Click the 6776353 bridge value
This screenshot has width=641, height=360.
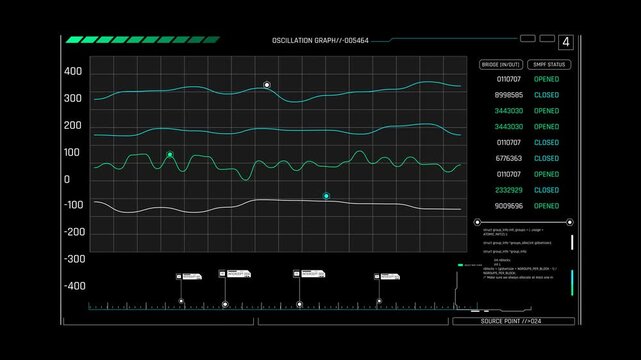tap(509, 158)
